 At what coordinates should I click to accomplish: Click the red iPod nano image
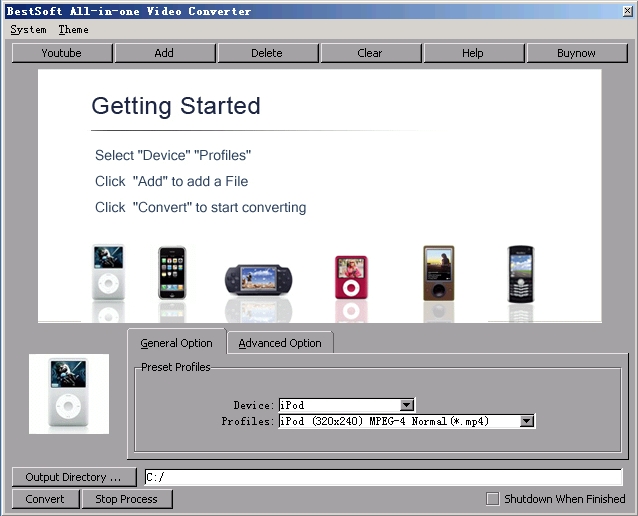pos(351,277)
